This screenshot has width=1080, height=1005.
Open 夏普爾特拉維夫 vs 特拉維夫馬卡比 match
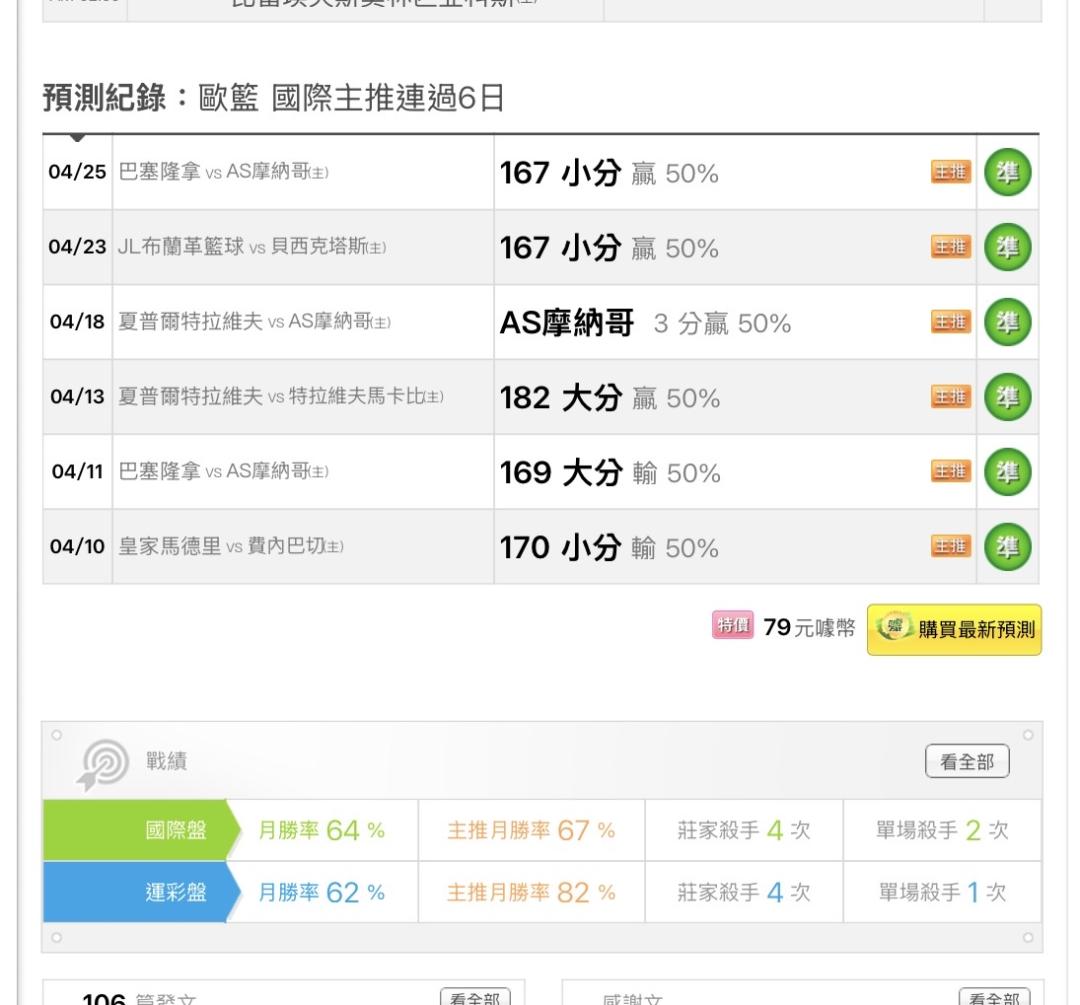point(281,397)
